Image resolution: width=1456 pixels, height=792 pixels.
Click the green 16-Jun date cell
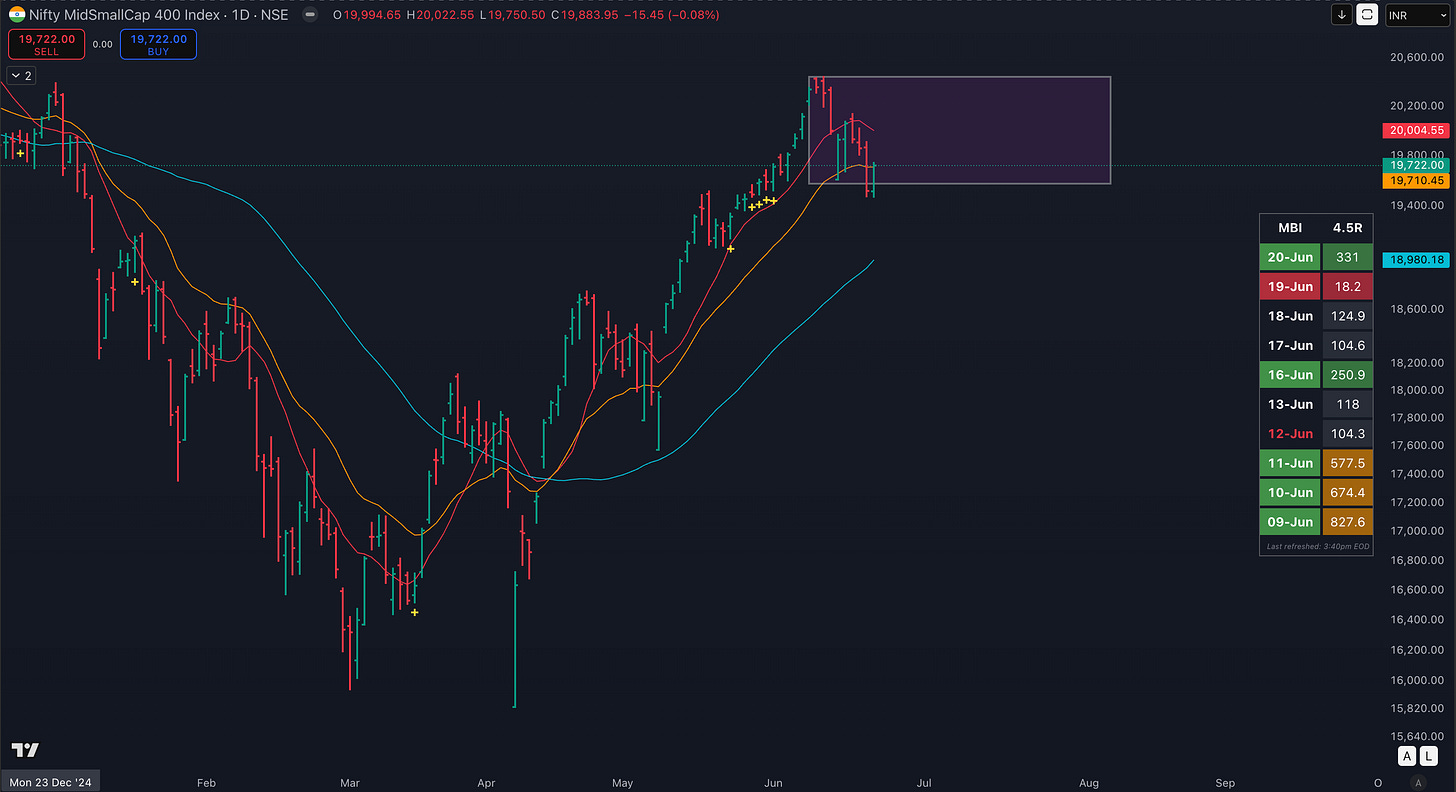pos(1290,375)
